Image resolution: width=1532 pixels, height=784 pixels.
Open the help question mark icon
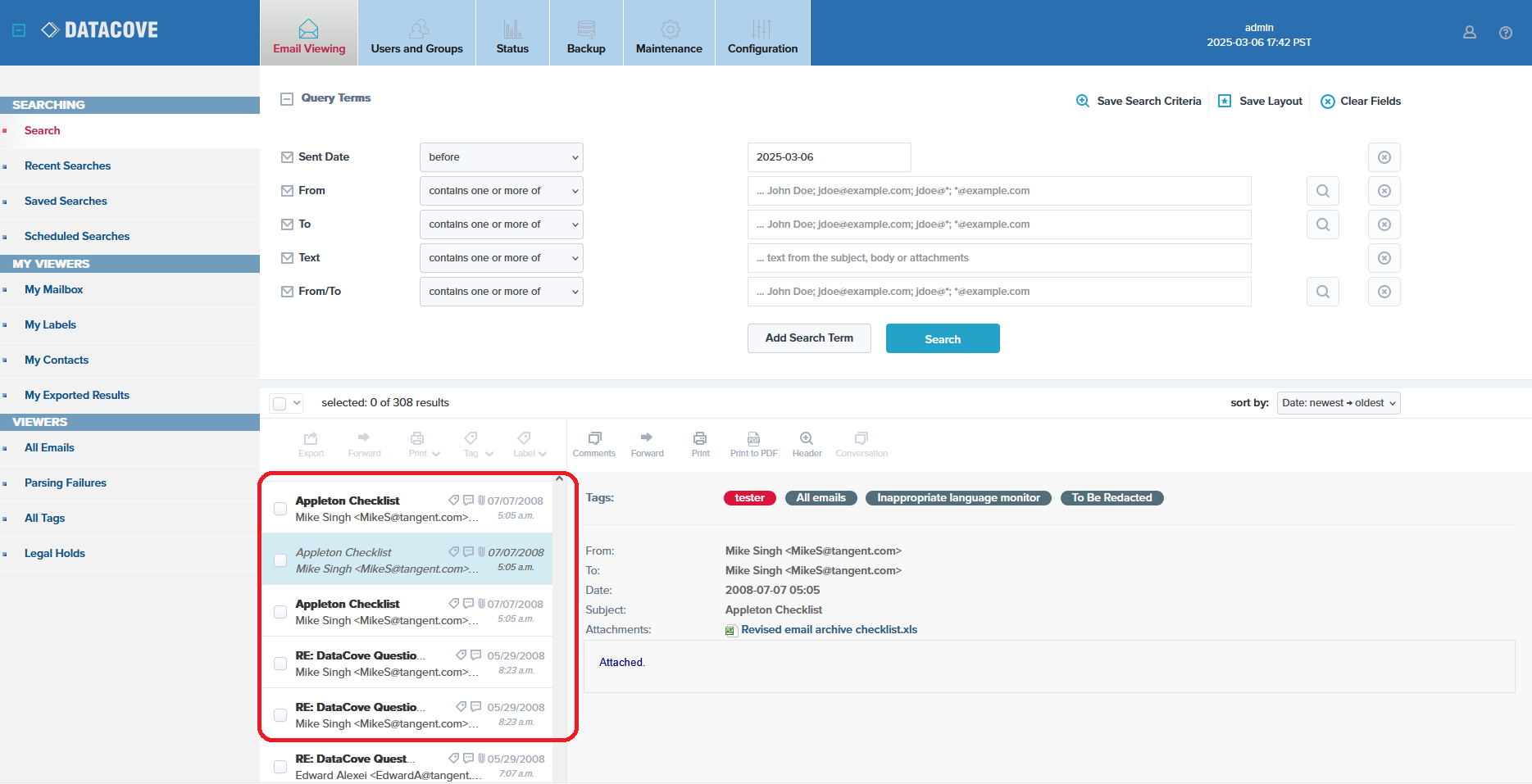pos(1506,33)
